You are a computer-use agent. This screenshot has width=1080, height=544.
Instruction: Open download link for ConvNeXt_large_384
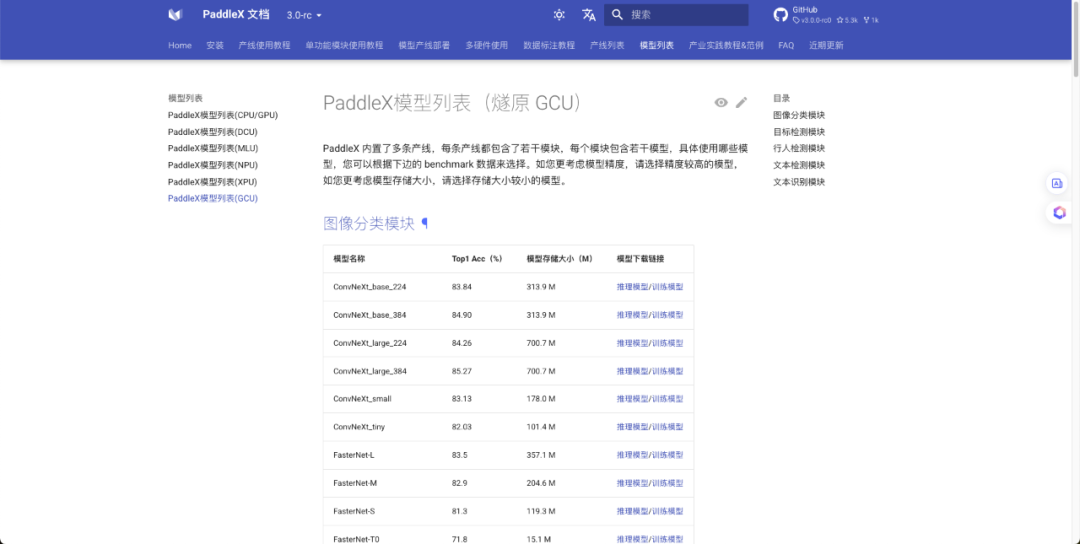tap(650, 371)
